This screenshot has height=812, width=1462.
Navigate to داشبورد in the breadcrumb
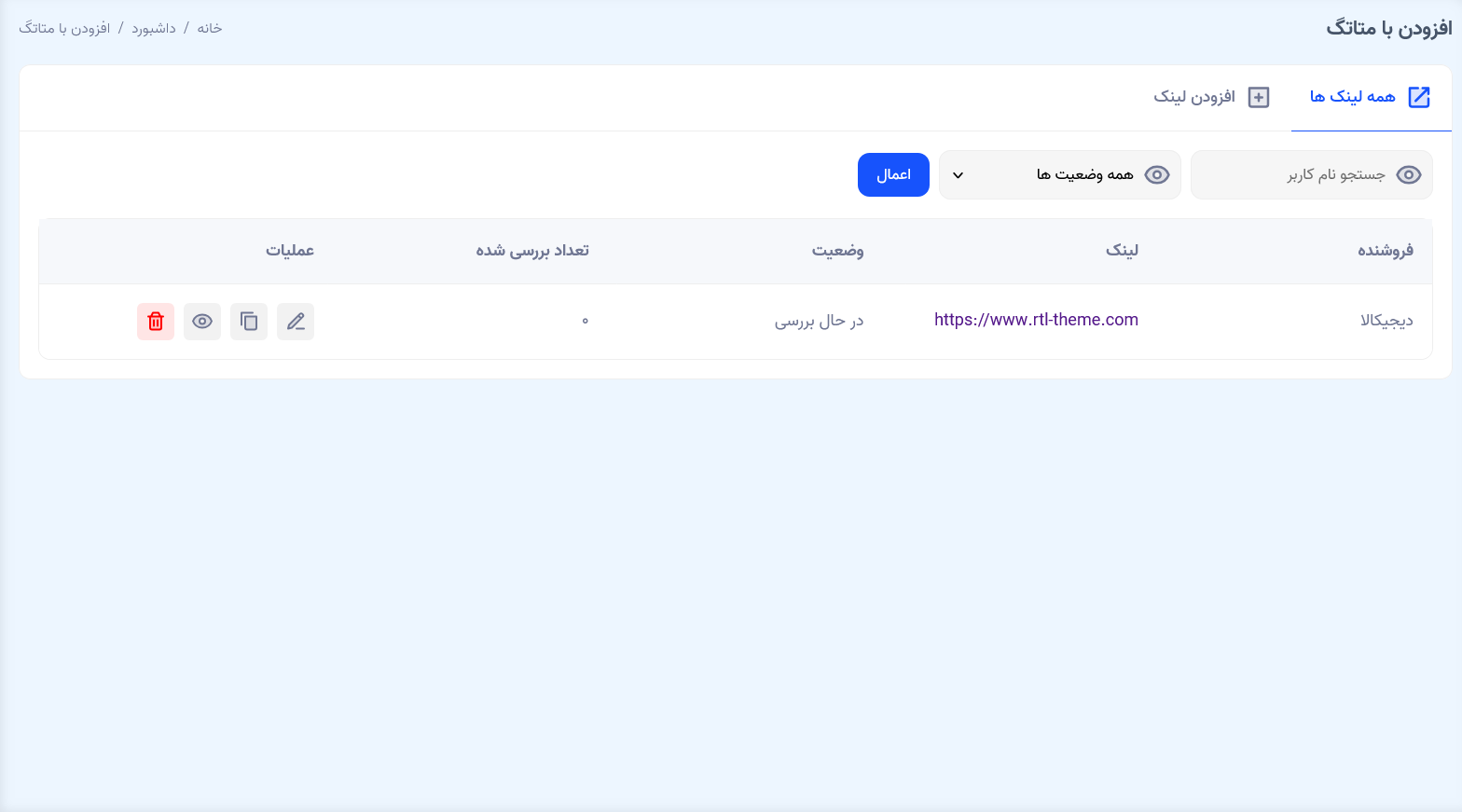(154, 28)
